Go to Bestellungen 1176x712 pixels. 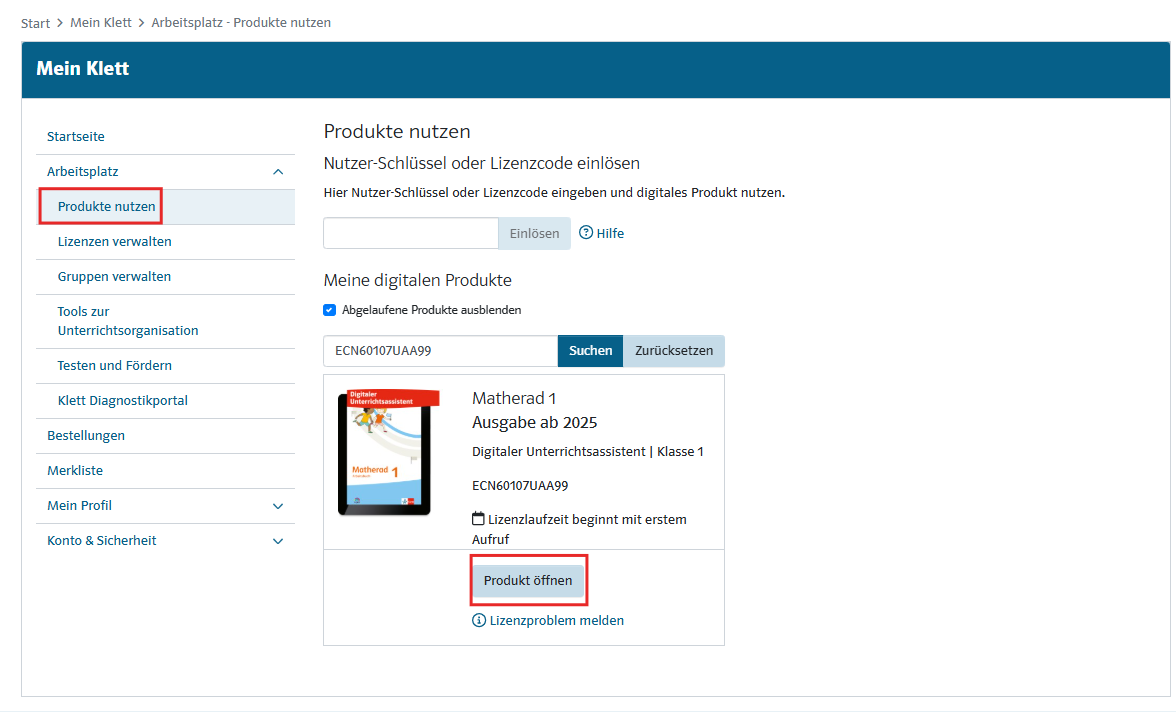pyautogui.click(x=86, y=436)
